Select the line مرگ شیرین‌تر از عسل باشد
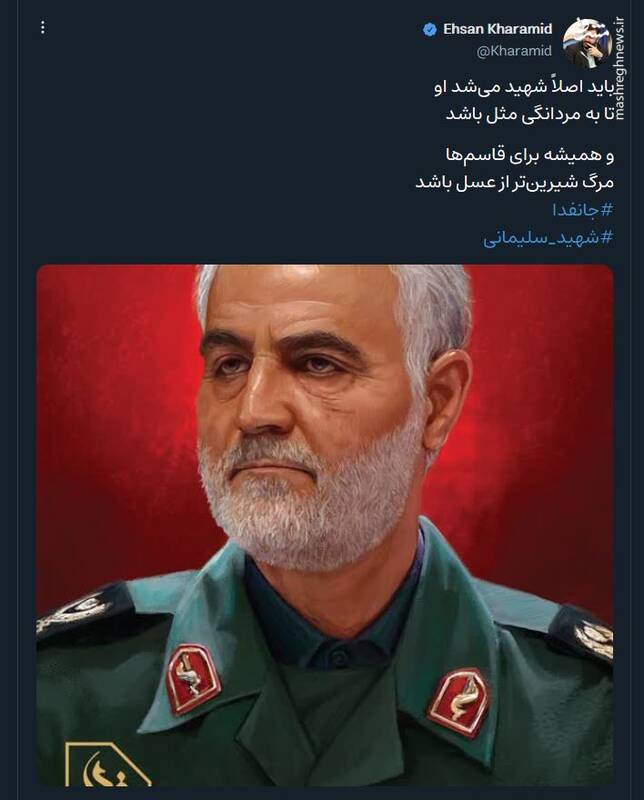 pos(514,183)
